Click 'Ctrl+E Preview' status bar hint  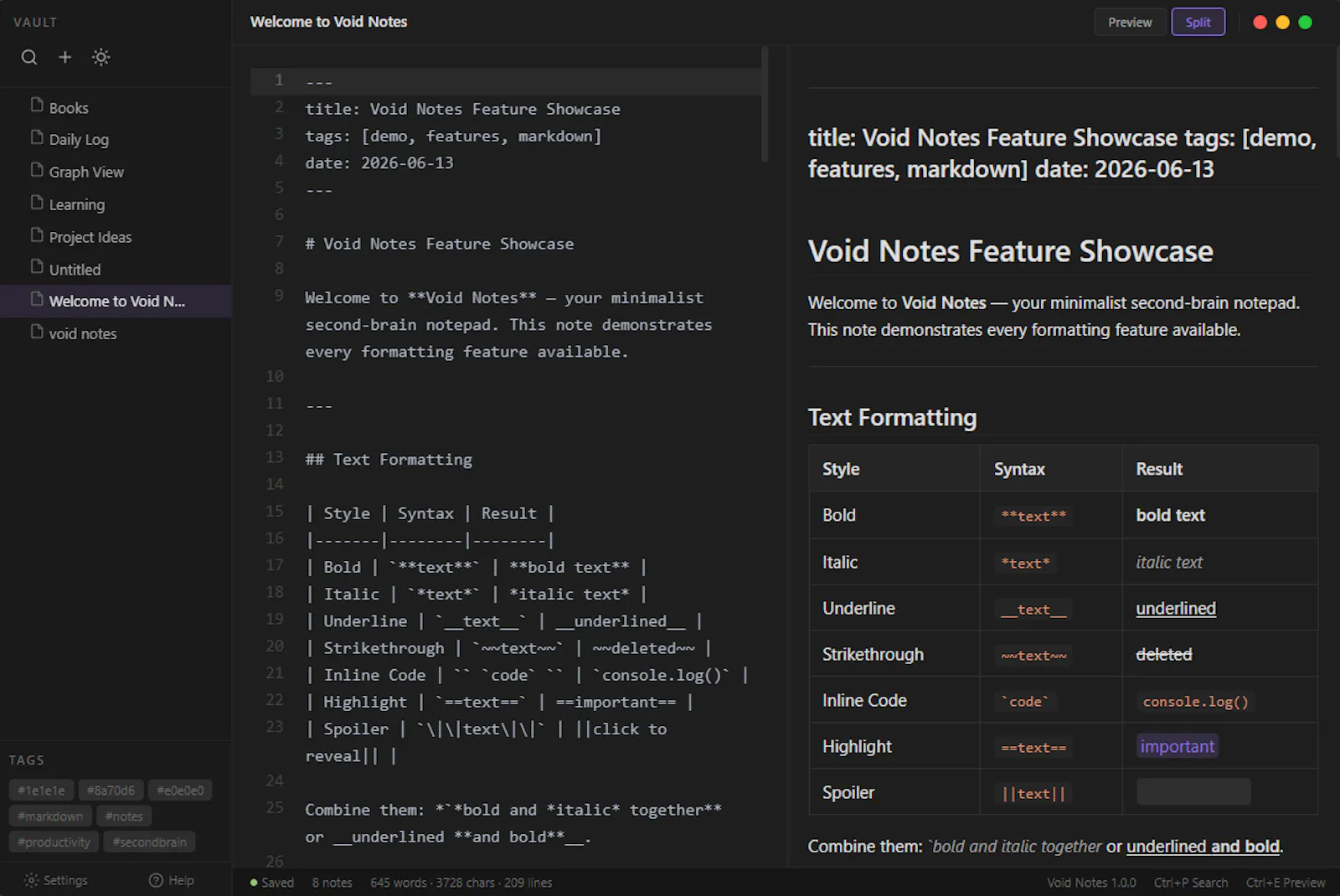coord(1285,883)
